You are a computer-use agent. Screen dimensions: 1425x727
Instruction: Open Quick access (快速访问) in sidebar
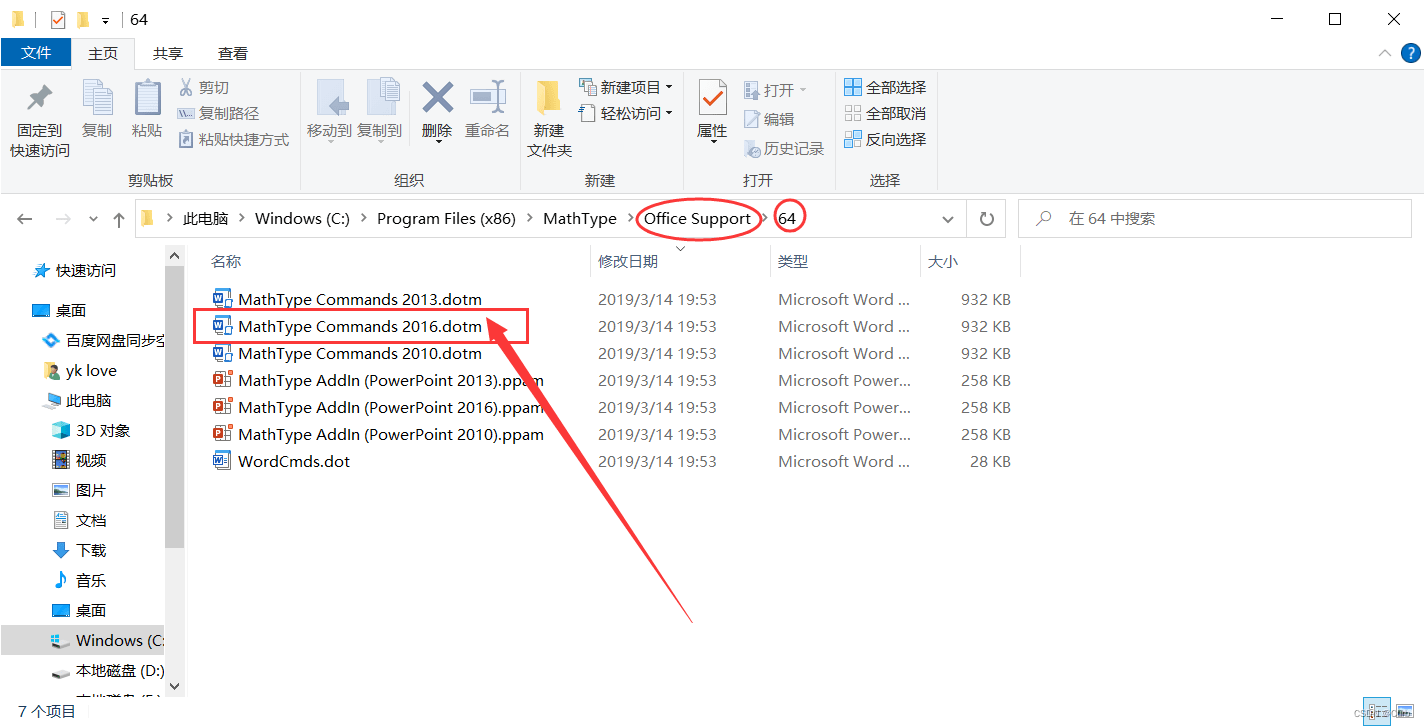(75, 271)
